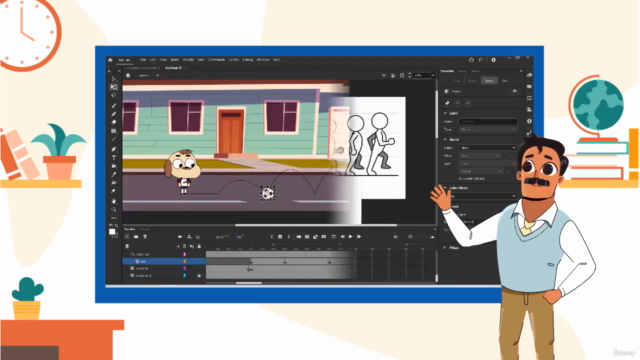Create a new layer in timeline
Image resolution: width=640 pixels, height=360 pixels.
coord(127,237)
